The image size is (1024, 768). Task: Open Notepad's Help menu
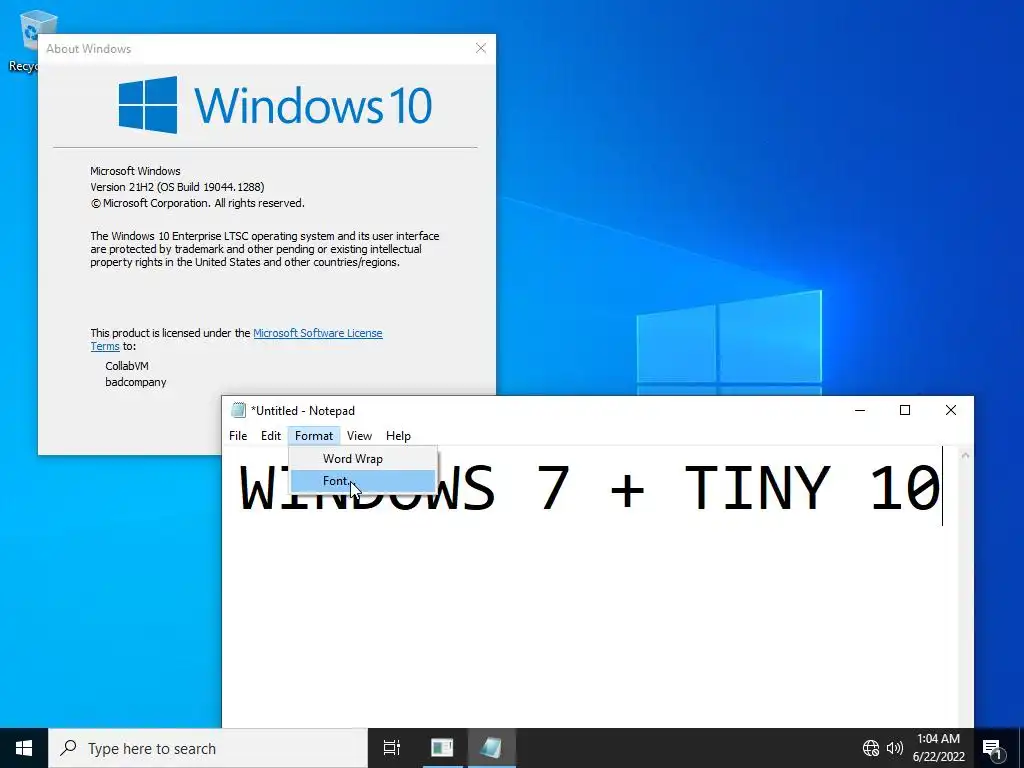(x=398, y=436)
